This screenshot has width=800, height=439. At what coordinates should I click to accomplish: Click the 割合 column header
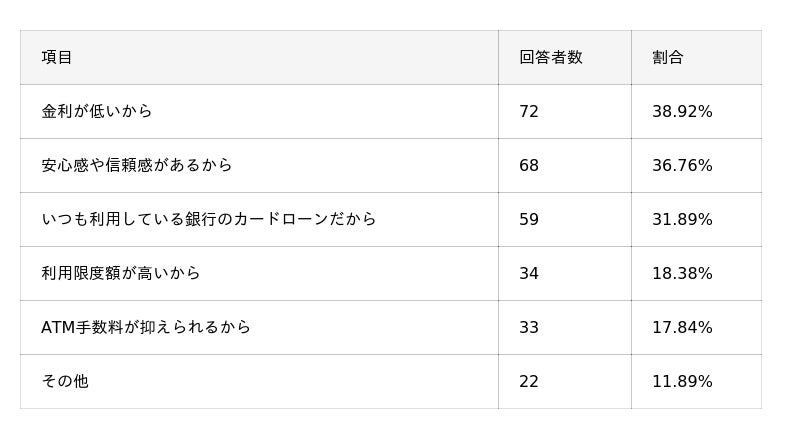click(668, 58)
